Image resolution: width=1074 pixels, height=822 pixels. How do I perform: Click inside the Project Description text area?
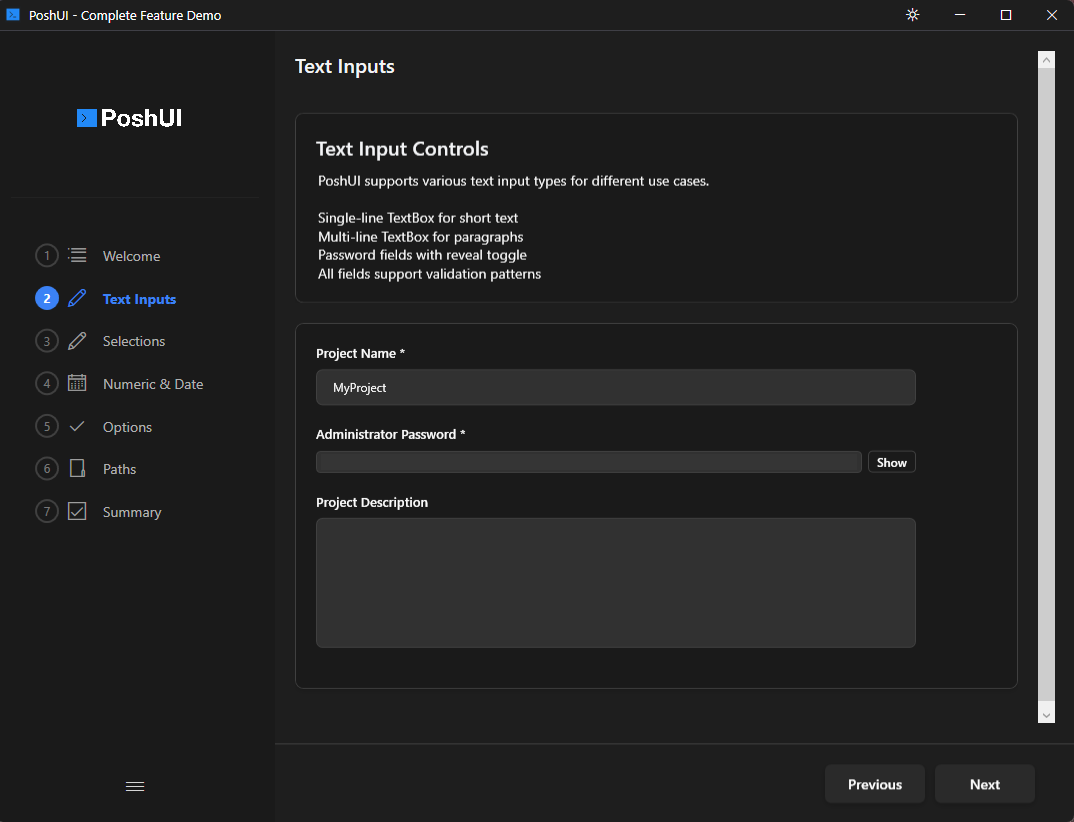click(616, 583)
